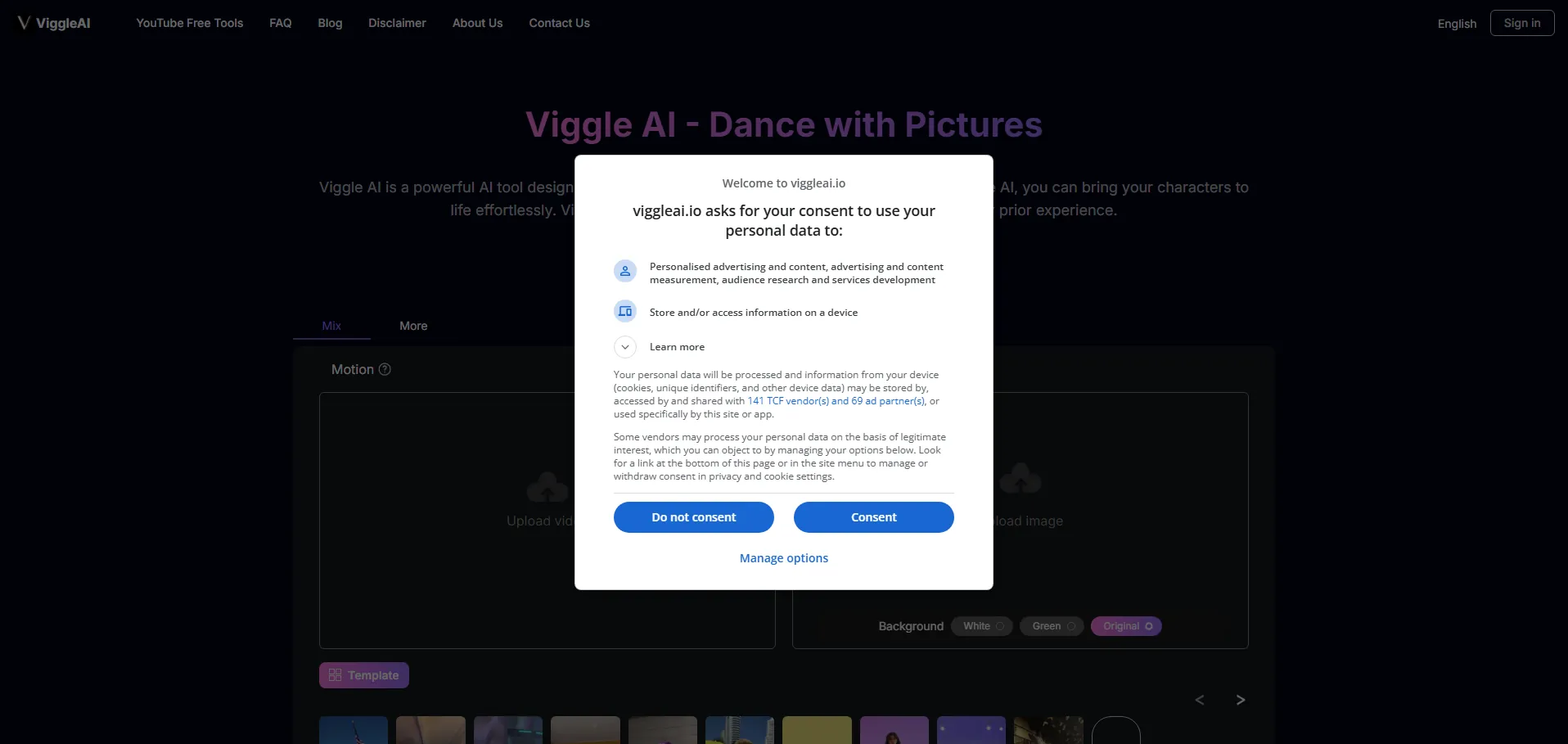Click the device storage icon in dialog
This screenshot has height=744, width=1568.
click(x=625, y=311)
